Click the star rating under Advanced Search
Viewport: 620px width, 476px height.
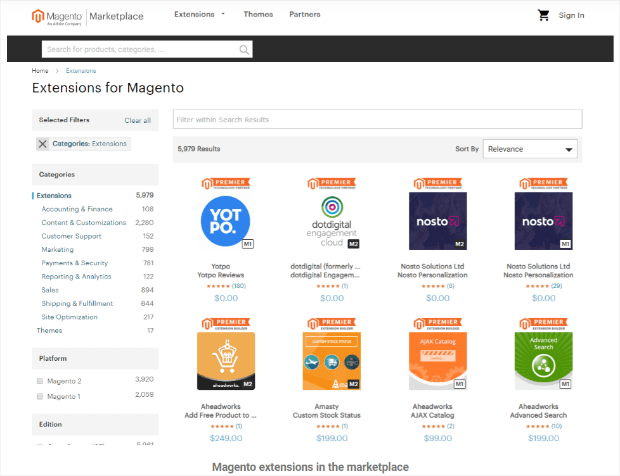click(x=538, y=426)
